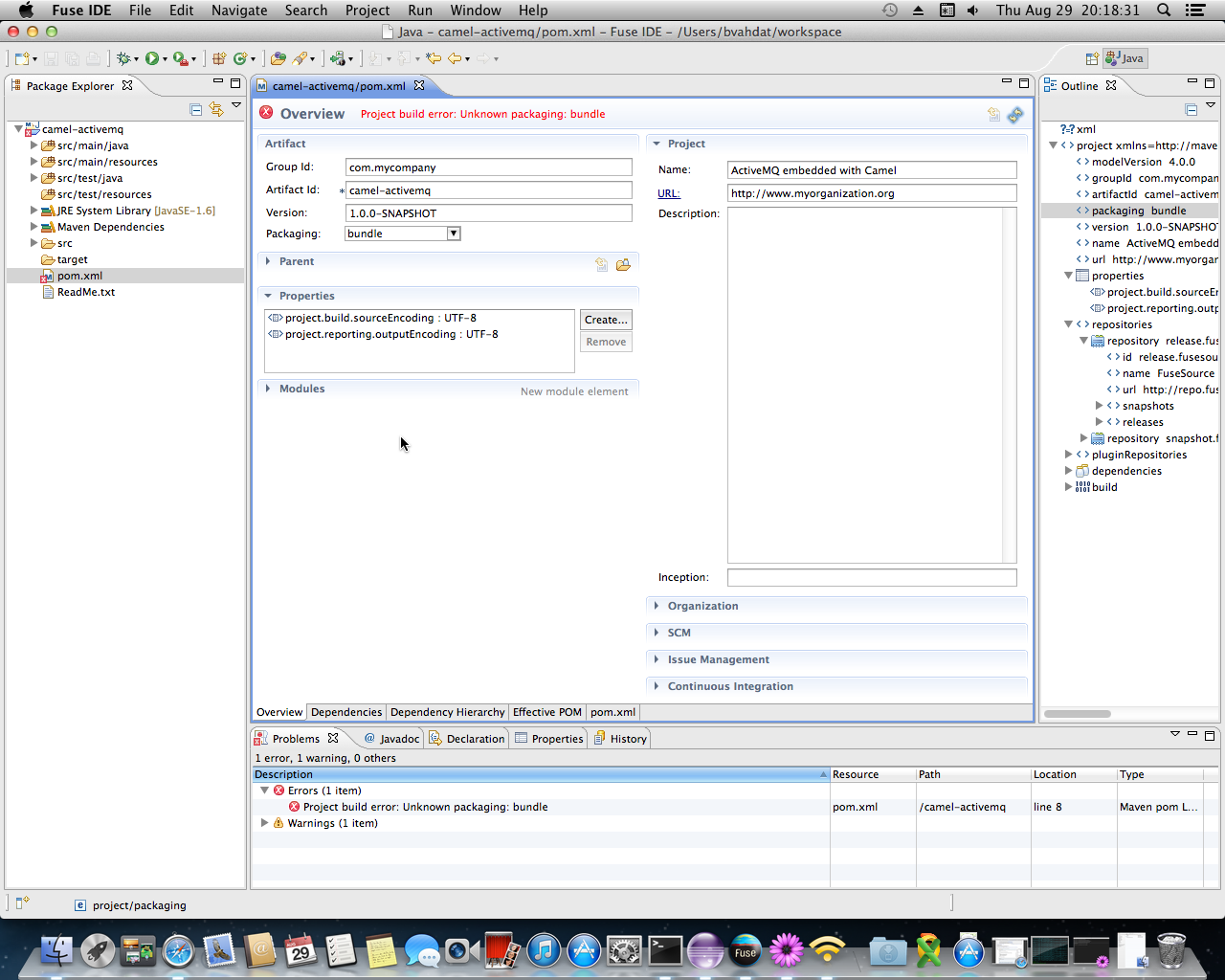Click the error icon beside the Overview heading
Image resolution: width=1225 pixels, height=980 pixels.
[266, 113]
